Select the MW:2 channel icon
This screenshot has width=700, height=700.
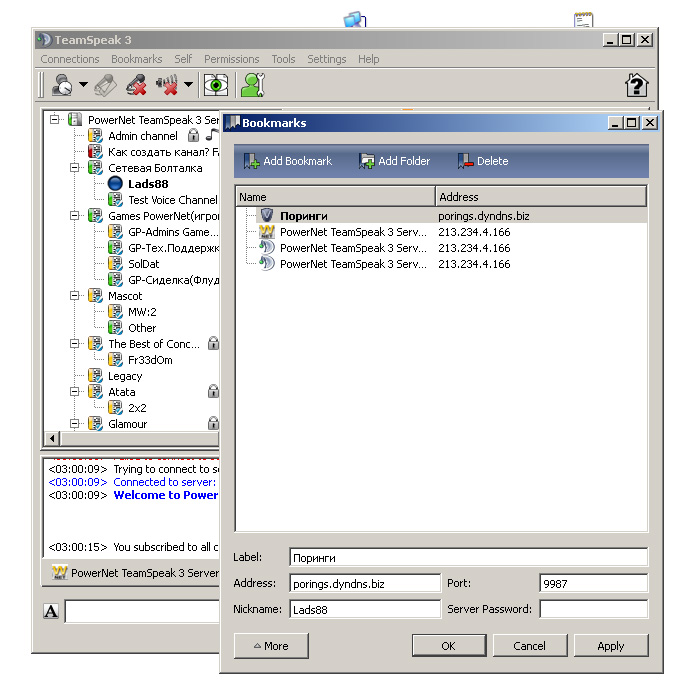pos(115,312)
